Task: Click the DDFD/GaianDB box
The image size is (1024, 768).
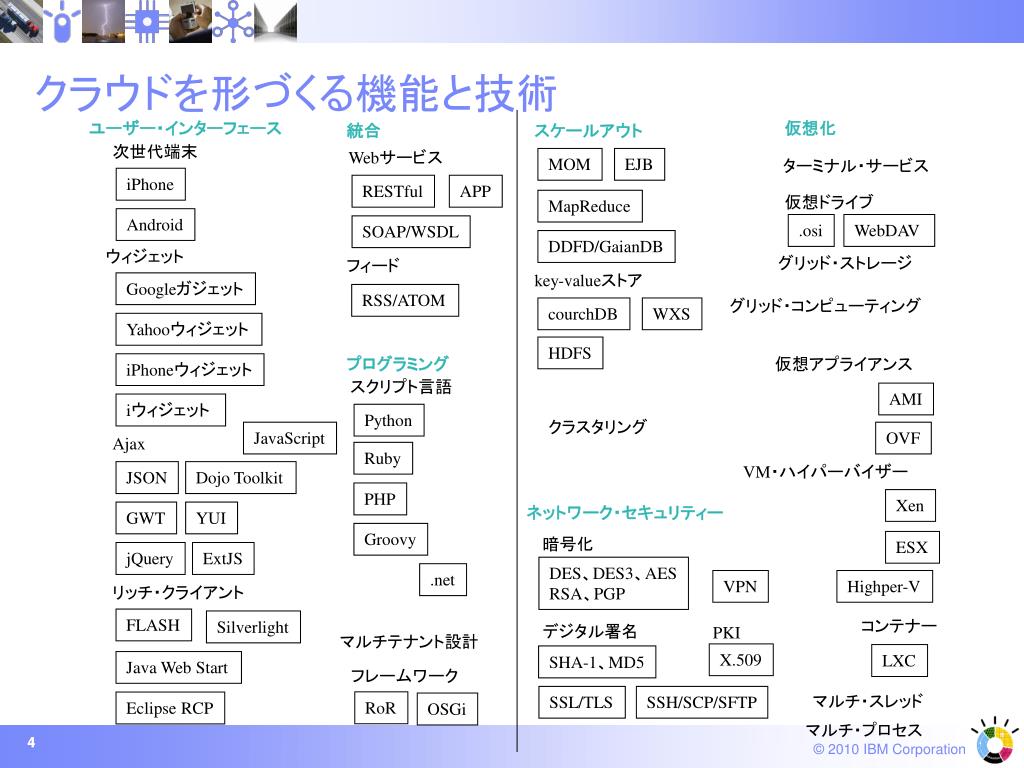Action: [606, 246]
